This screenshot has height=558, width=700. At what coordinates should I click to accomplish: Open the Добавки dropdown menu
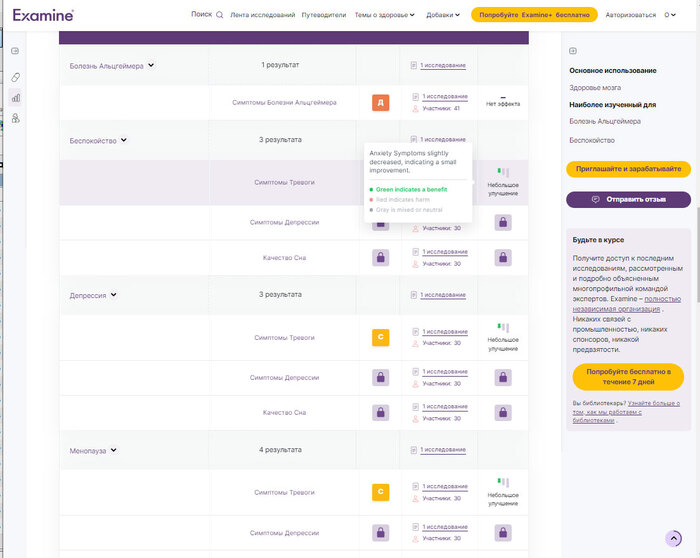(443, 15)
